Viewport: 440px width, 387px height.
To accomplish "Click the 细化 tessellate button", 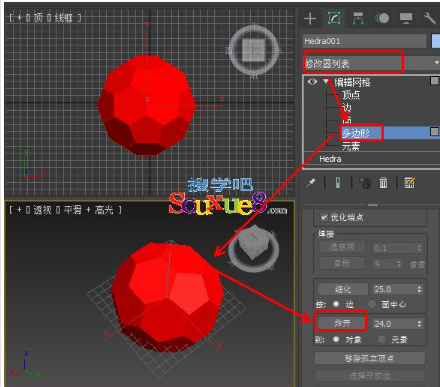I will [343, 289].
